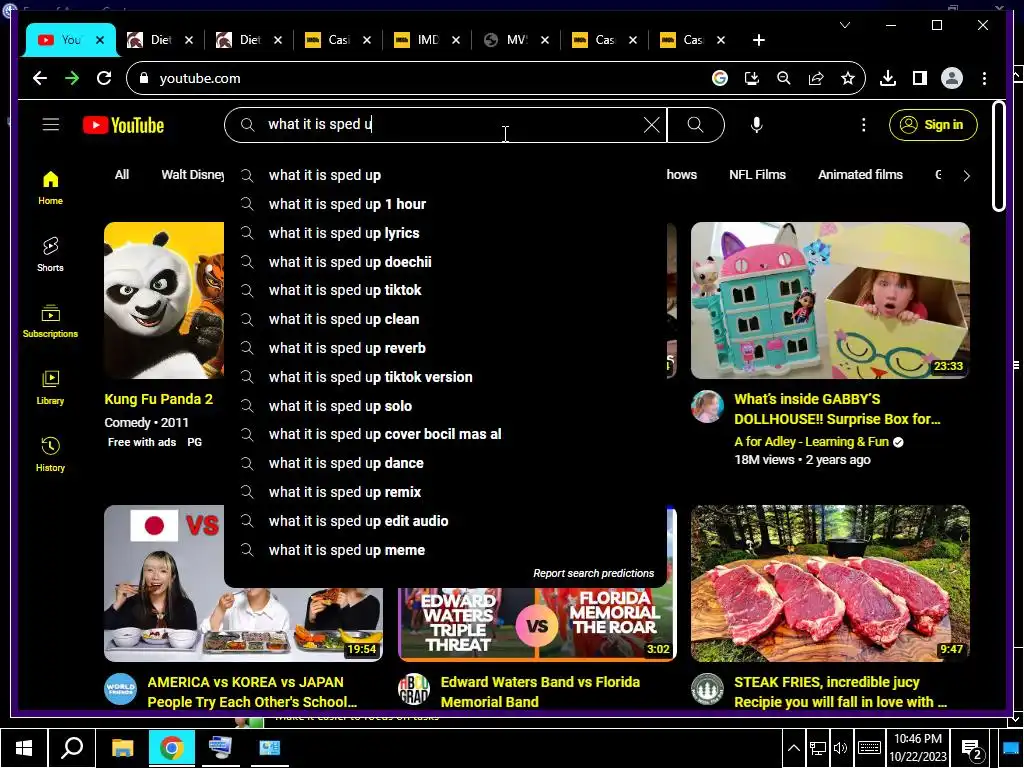This screenshot has height=768, width=1024.
Task: Choose suggestion "what it is sped up edit audio"
Action: 445,521
